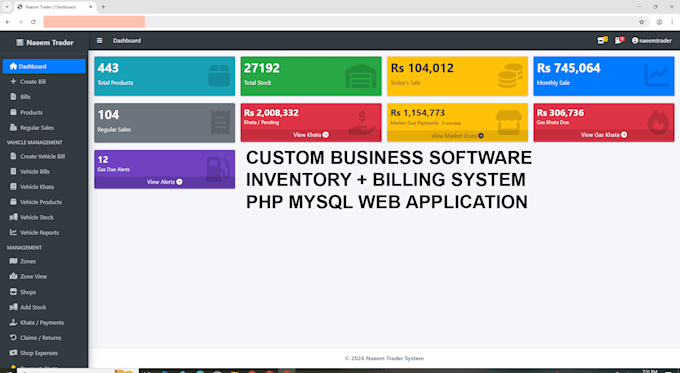The width and height of the screenshot is (680, 373).
Task: Click the Total Products box icon
Action: 219,76
